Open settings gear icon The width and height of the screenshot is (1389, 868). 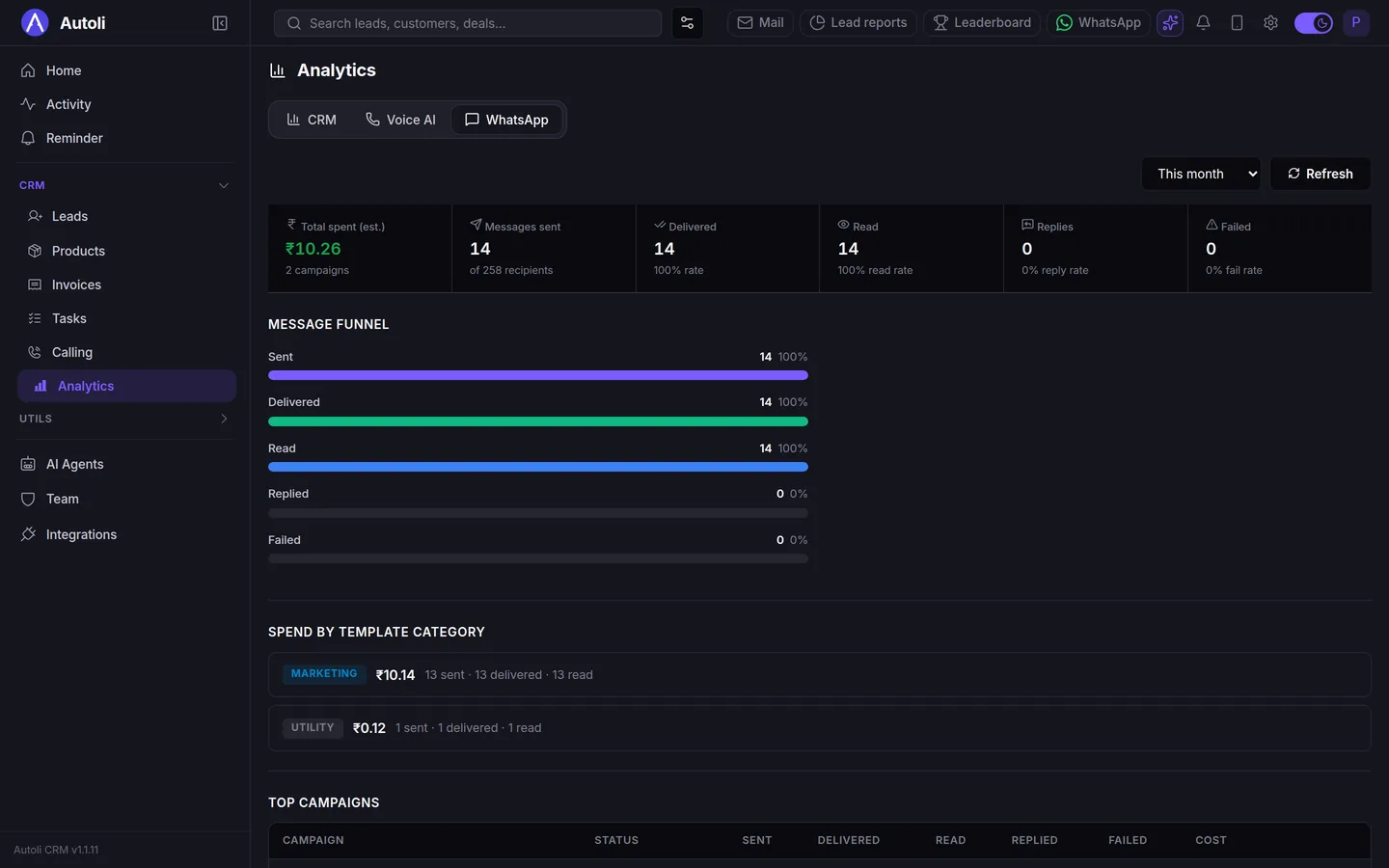pyautogui.click(x=1270, y=23)
